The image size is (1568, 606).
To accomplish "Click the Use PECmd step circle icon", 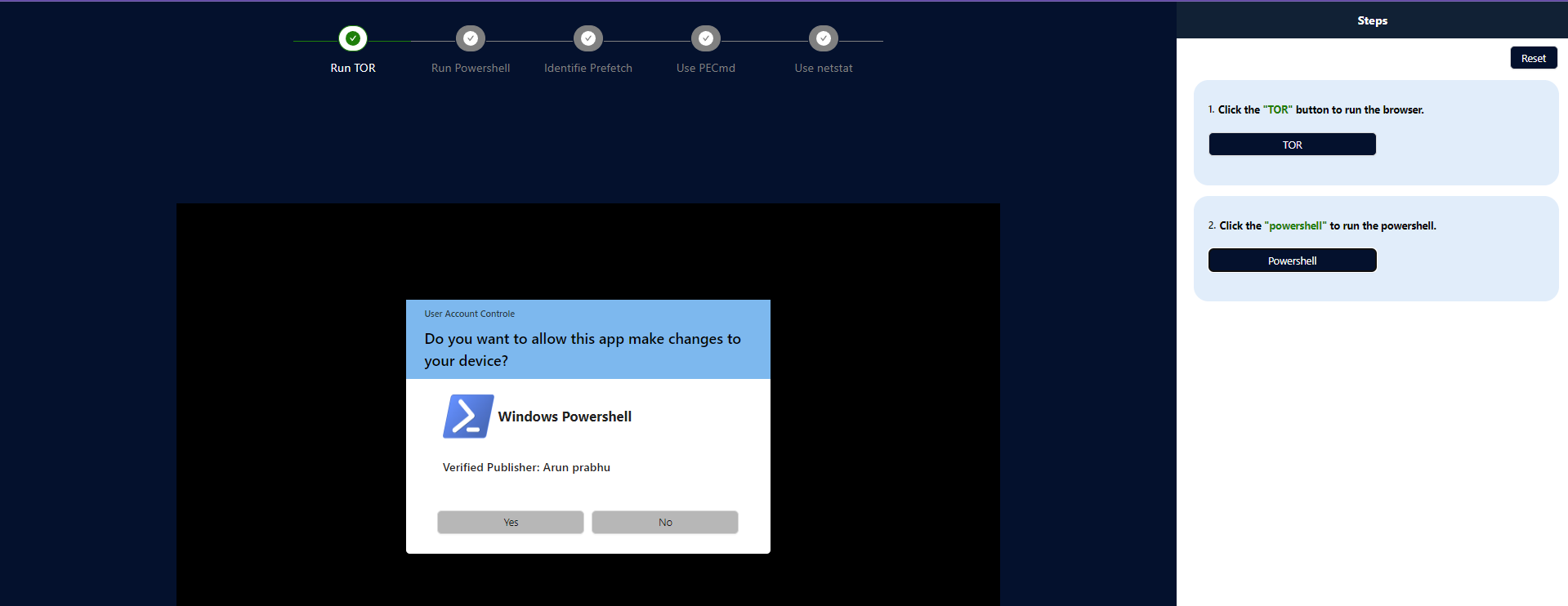I will (x=706, y=38).
